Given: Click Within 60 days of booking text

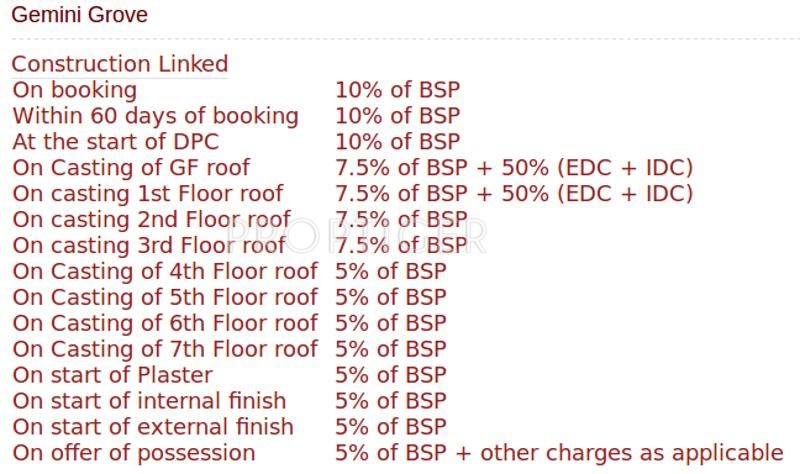Looking at the screenshot, I should [155, 116].
